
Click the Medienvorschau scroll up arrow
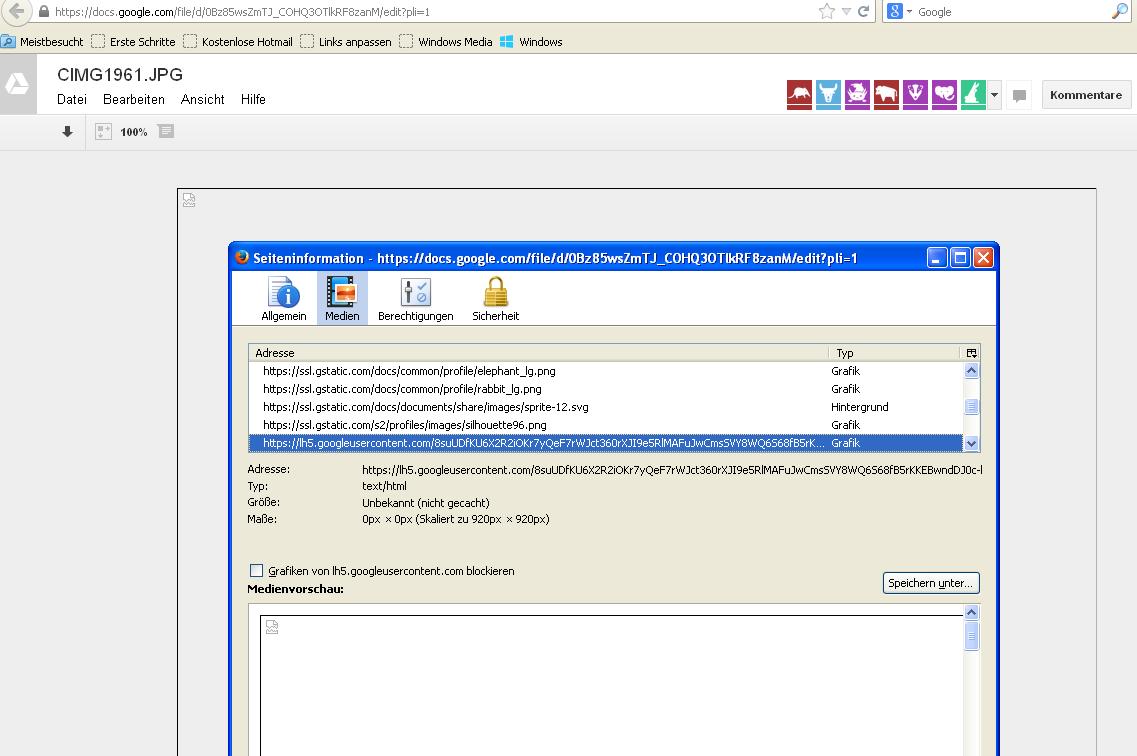[x=972, y=612]
